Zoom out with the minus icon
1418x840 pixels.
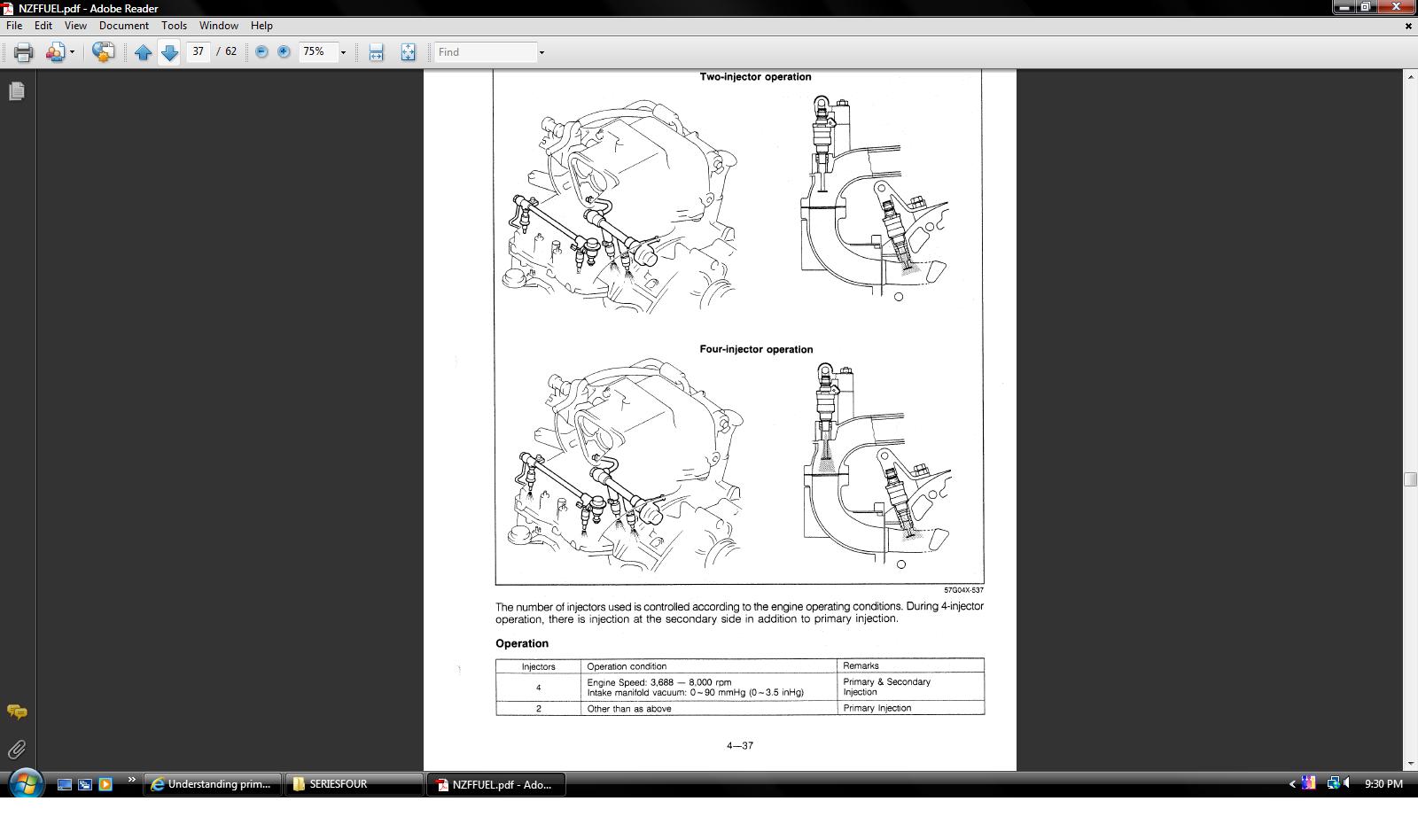point(261,52)
